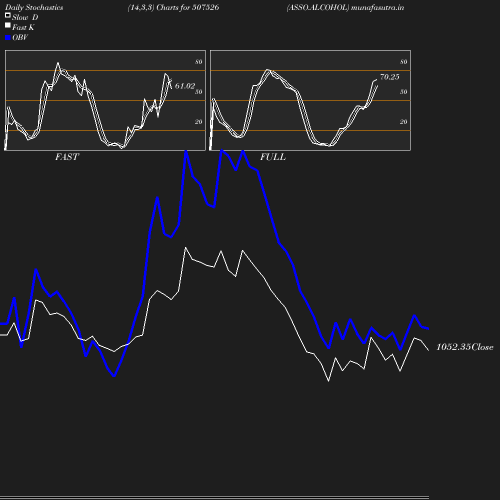Screen dimensions: 500x500
Task: Click '(14,3,3) Charts for 507526' heading
Action: 173,8
